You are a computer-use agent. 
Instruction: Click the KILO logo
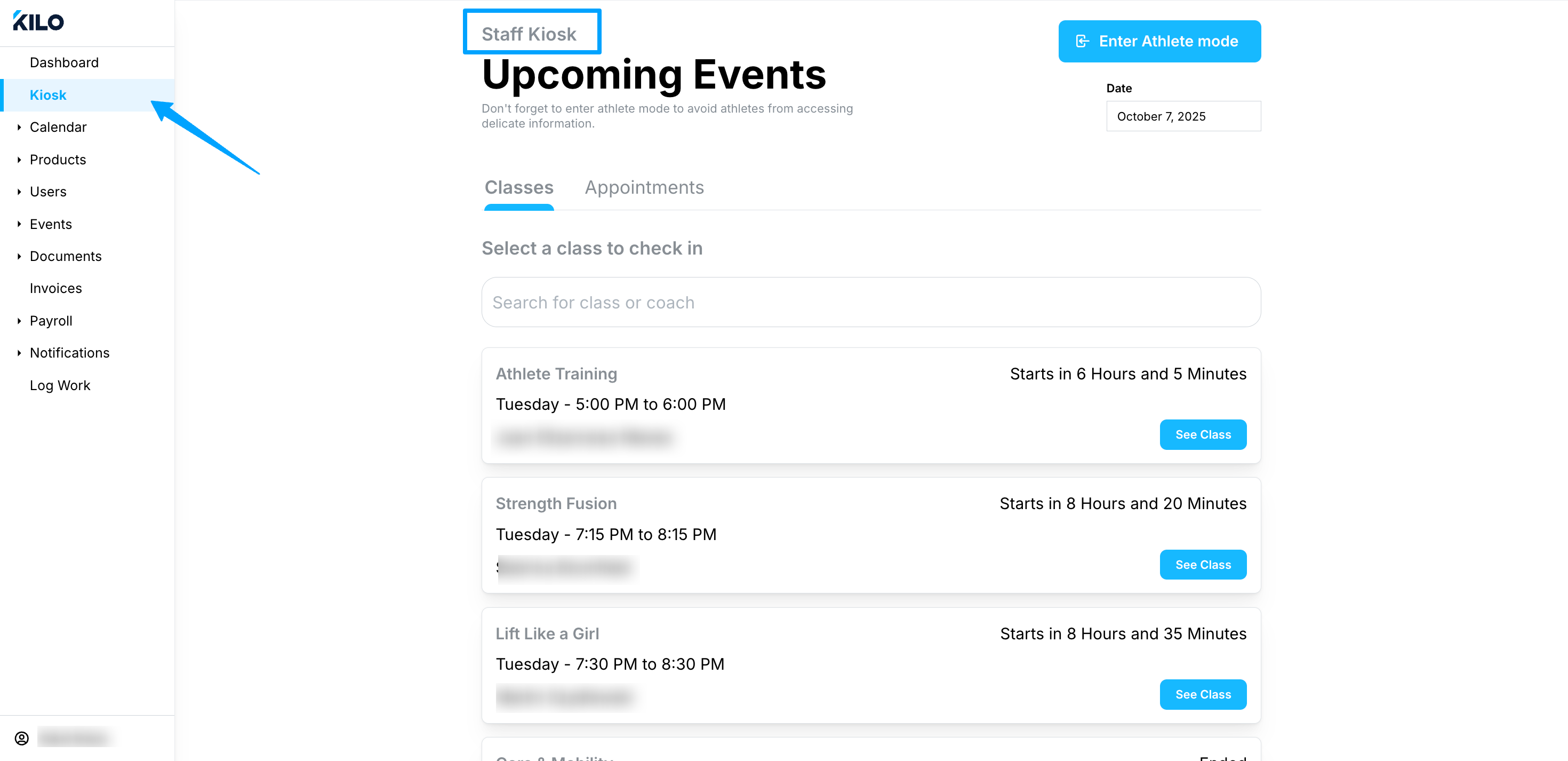[38, 21]
